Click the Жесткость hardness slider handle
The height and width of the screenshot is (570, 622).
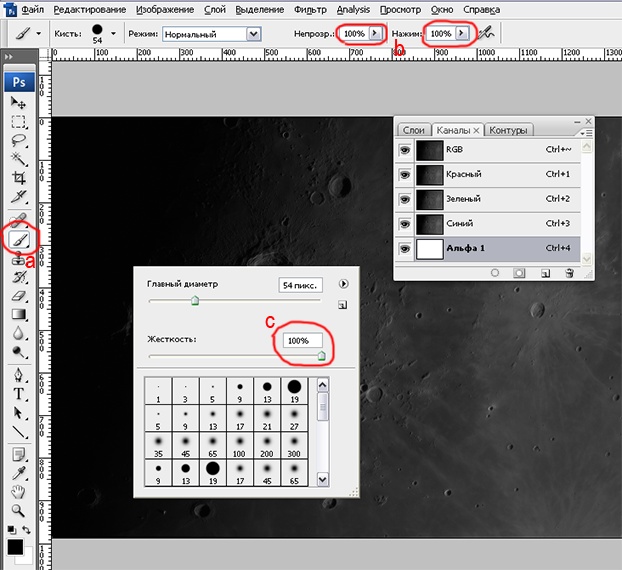pos(321,354)
